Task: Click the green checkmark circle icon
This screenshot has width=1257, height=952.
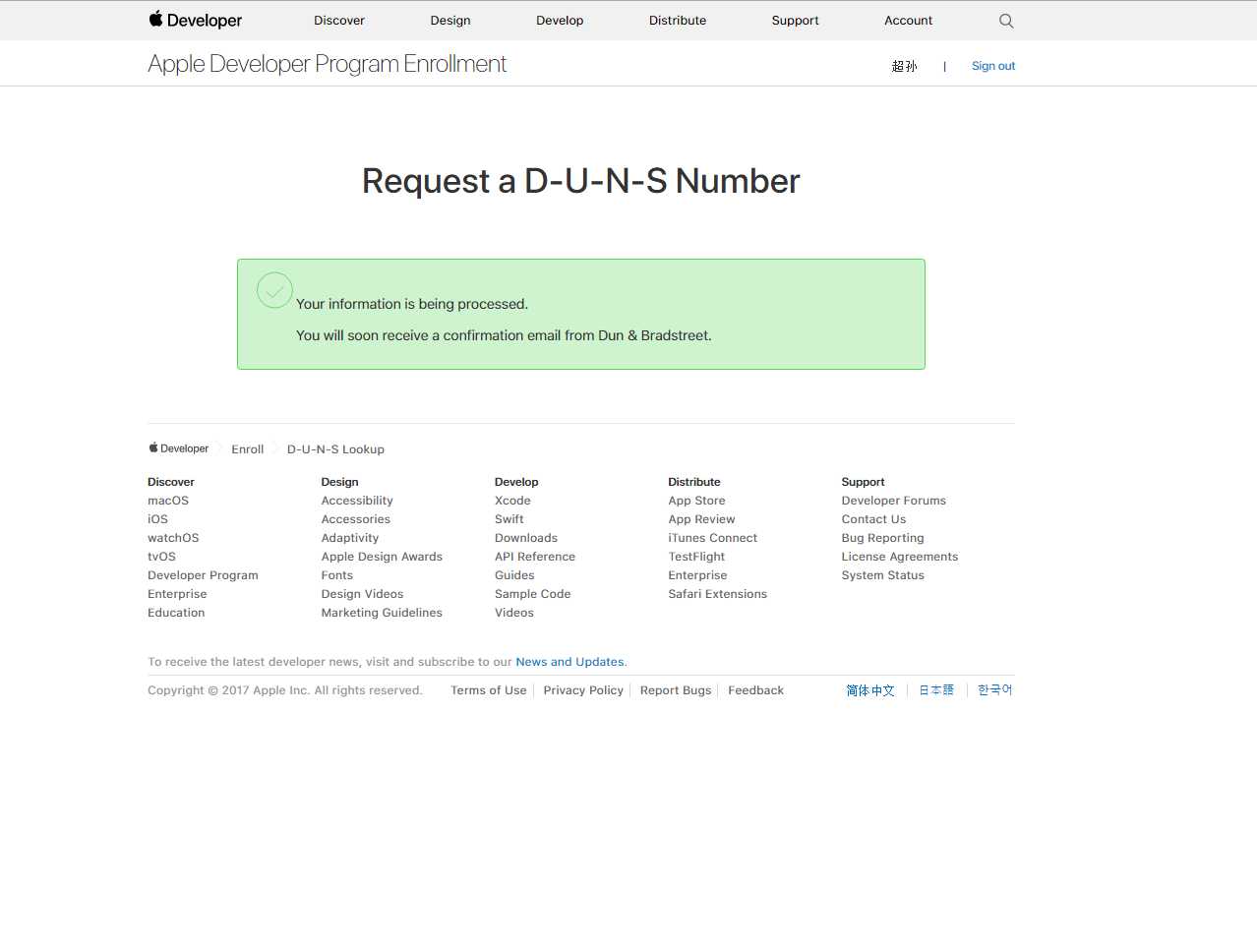Action: [x=274, y=290]
